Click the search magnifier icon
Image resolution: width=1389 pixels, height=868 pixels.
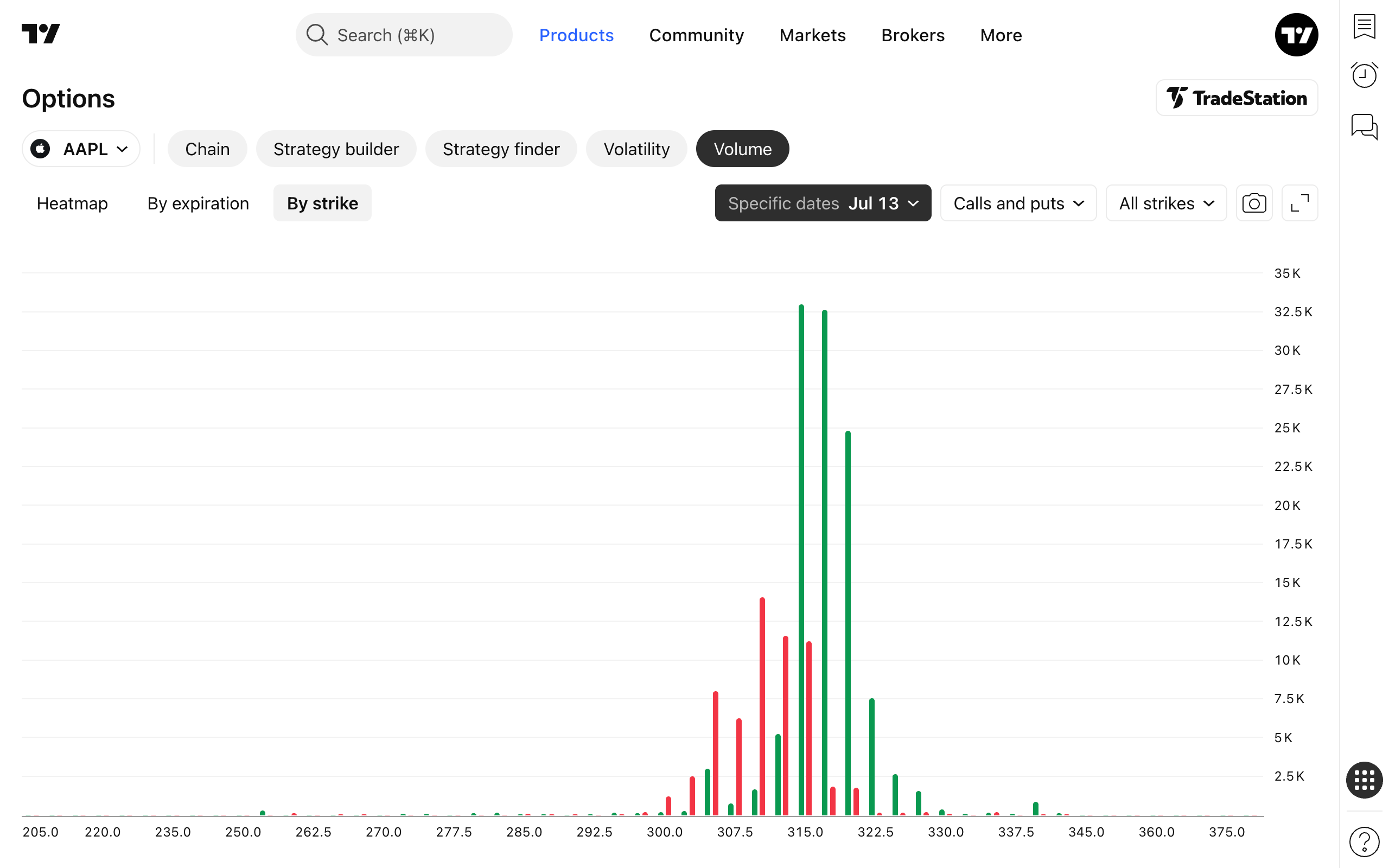click(x=317, y=34)
